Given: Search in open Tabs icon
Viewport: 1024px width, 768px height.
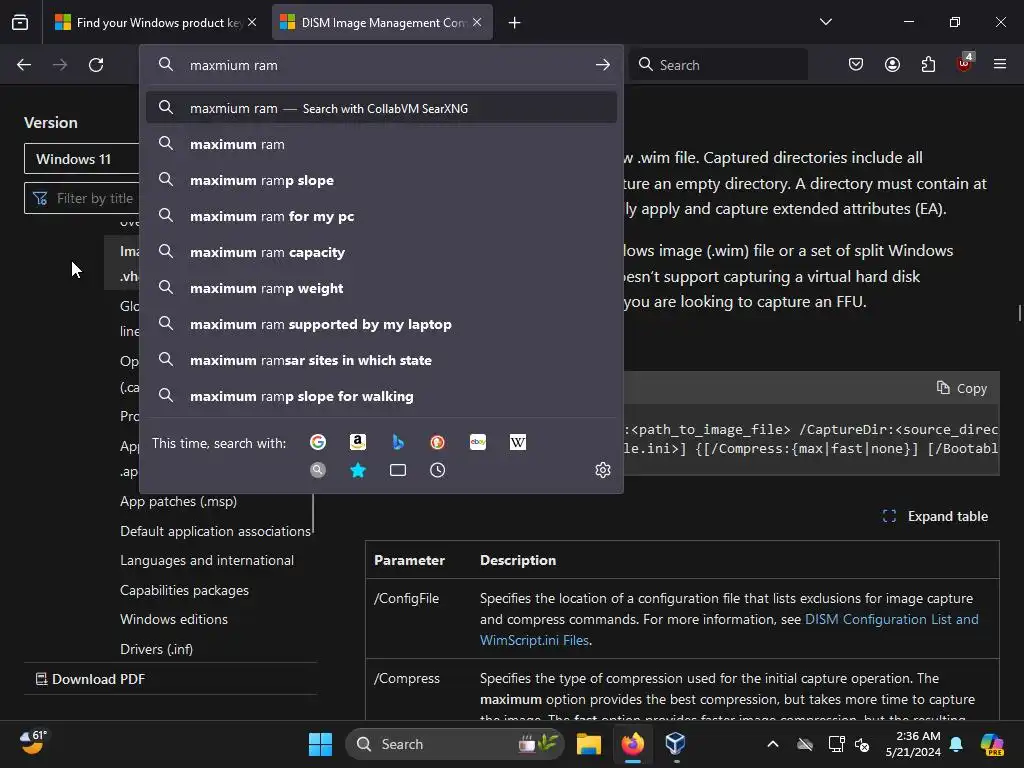Looking at the screenshot, I should pyautogui.click(x=398, y=470).
